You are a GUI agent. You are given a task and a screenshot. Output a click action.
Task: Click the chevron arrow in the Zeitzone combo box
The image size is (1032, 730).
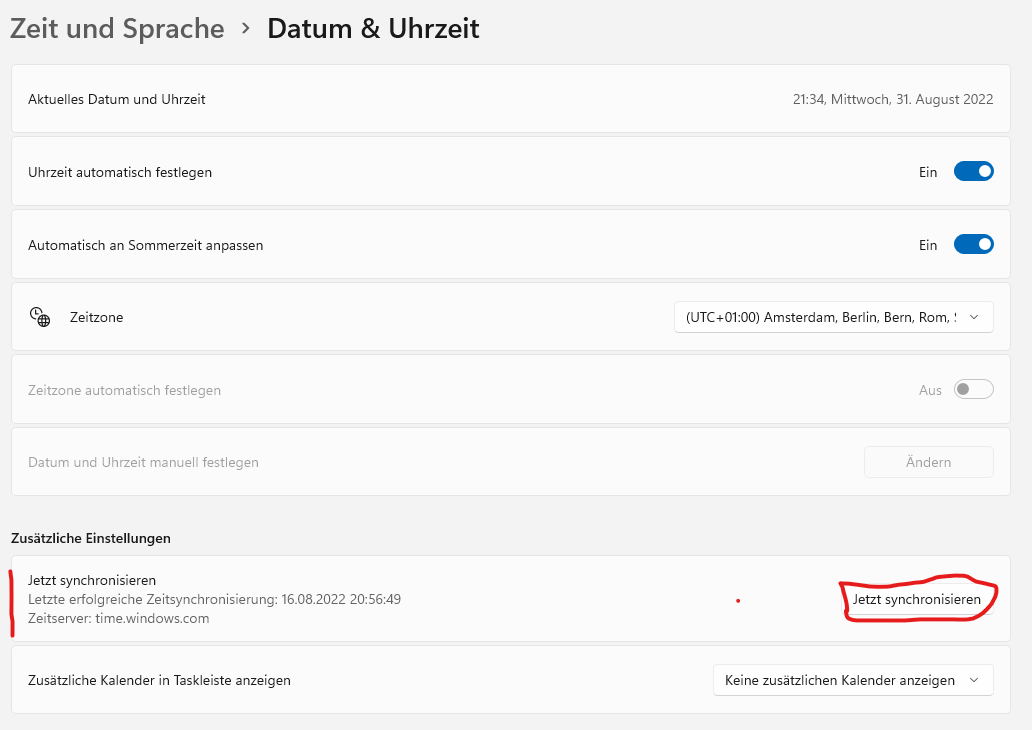pos(974,317)
